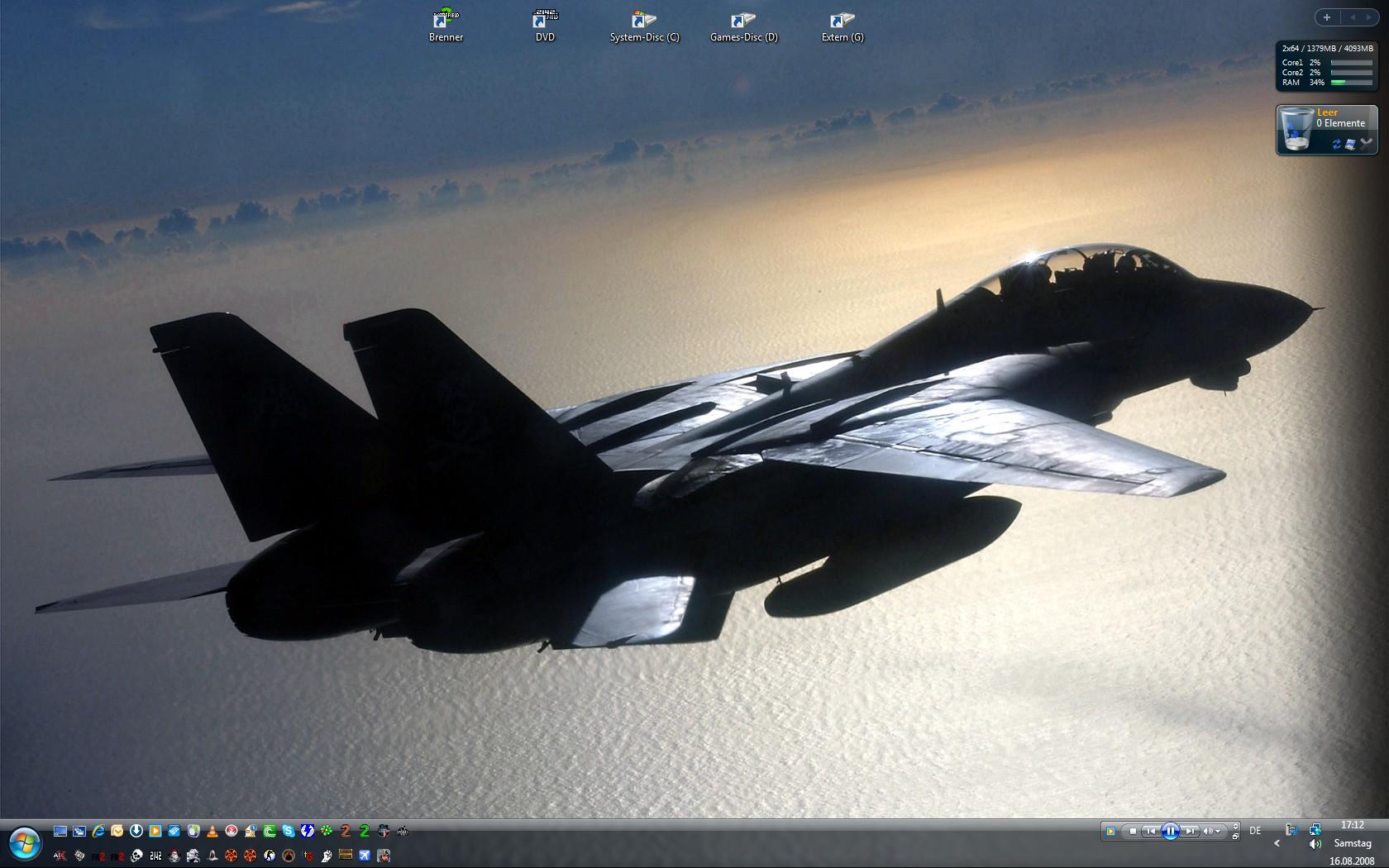Open the Extern (G) drive shortcut

pyautogui.click(x=842, y=25)
